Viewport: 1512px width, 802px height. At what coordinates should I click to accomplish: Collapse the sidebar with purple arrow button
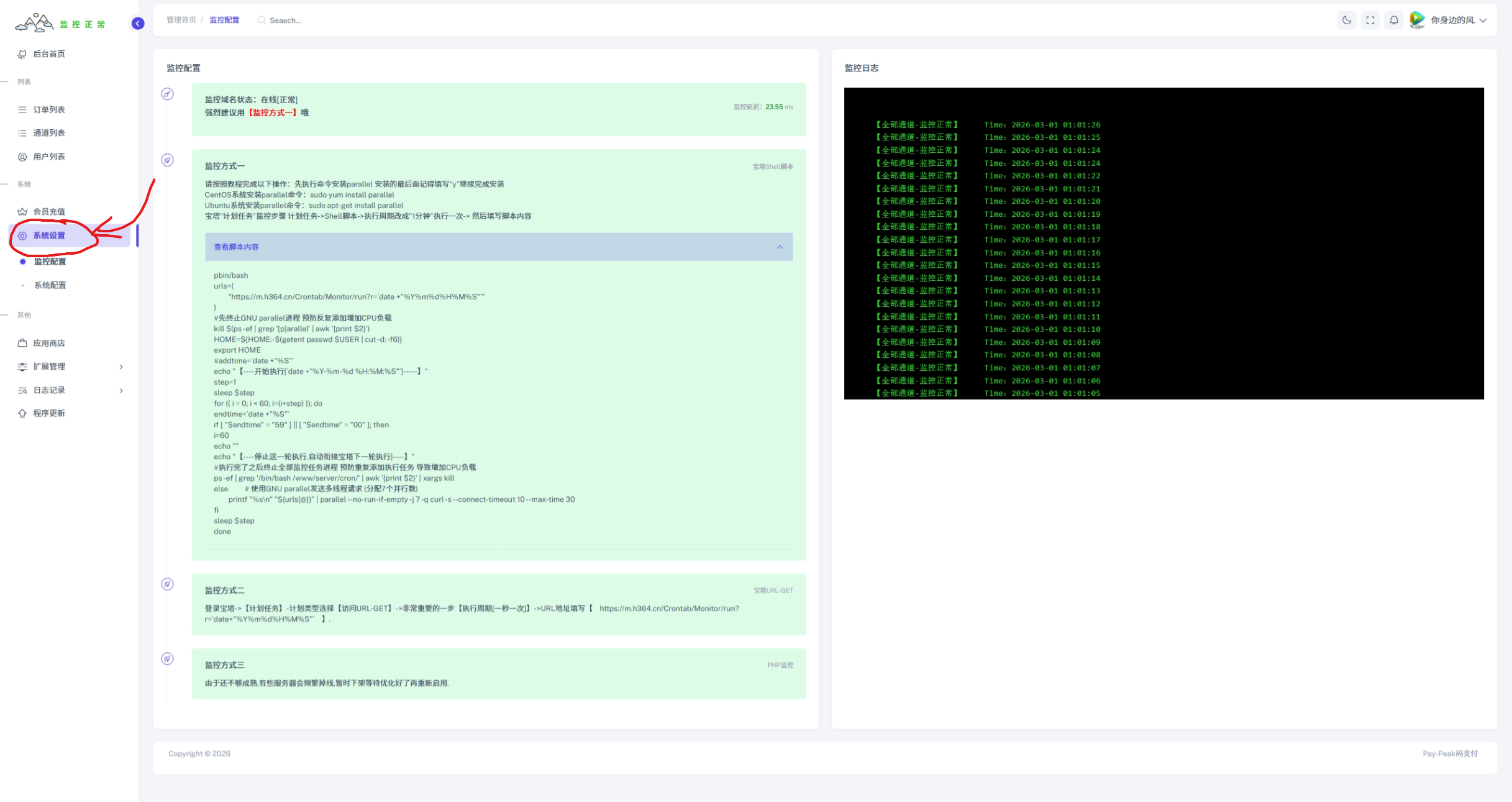[x=138, y=24]
